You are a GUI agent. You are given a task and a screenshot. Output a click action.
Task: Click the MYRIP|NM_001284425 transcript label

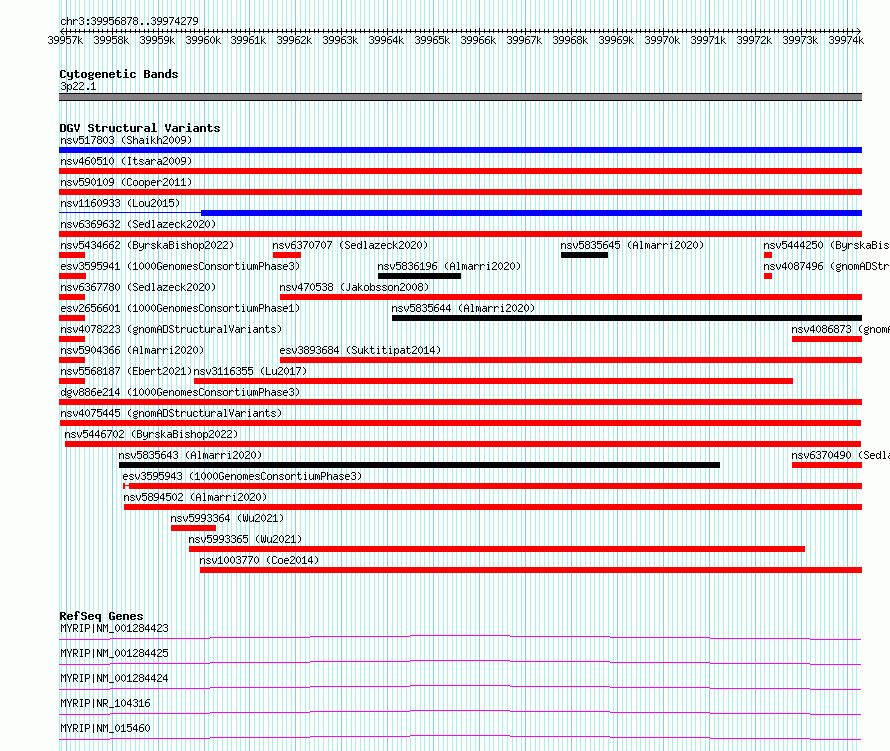coord(114,653)
